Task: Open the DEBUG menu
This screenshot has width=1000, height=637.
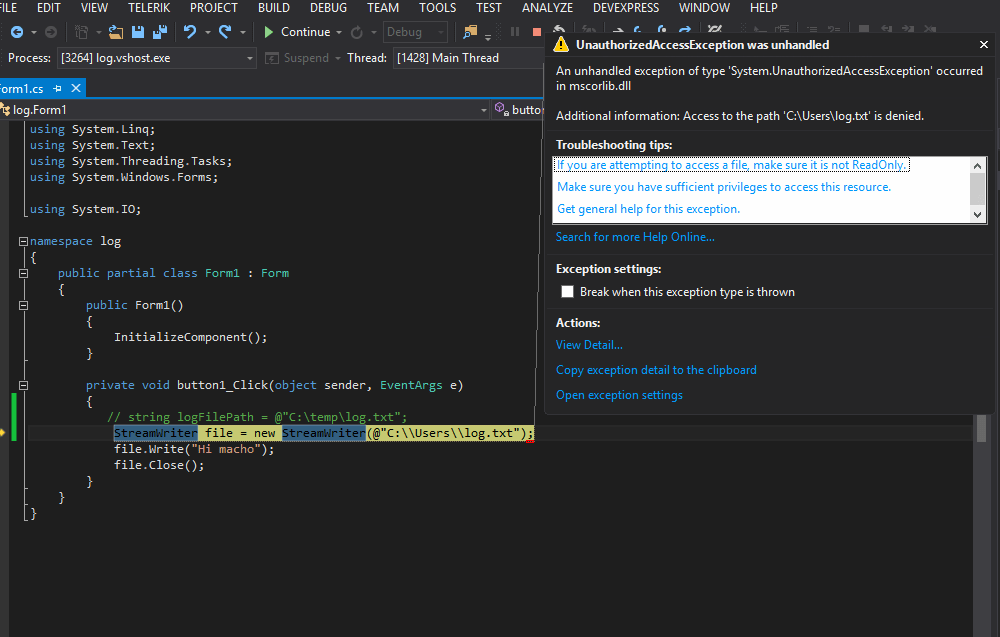Action: pos(327,8)
